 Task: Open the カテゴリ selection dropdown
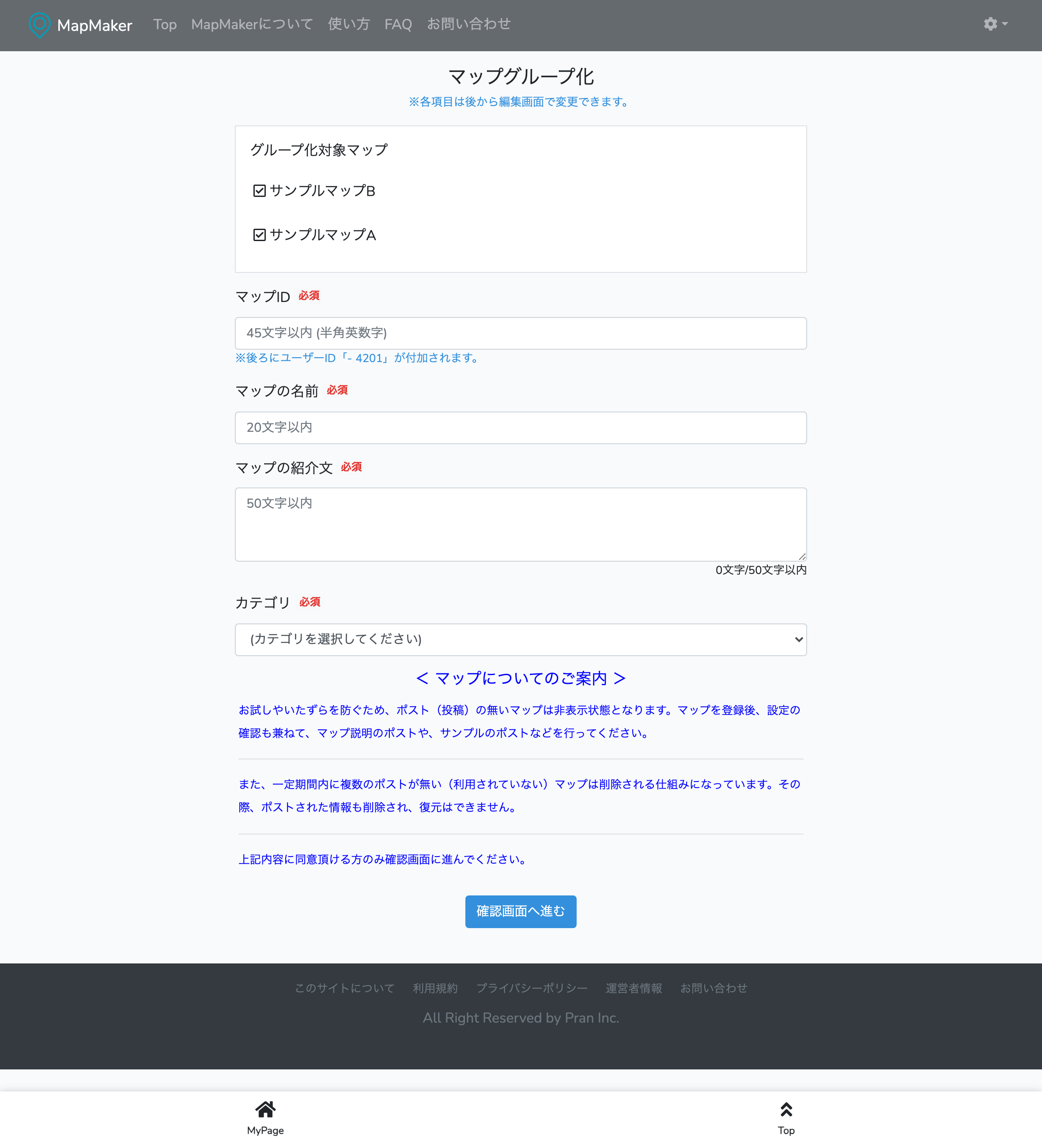521,639
